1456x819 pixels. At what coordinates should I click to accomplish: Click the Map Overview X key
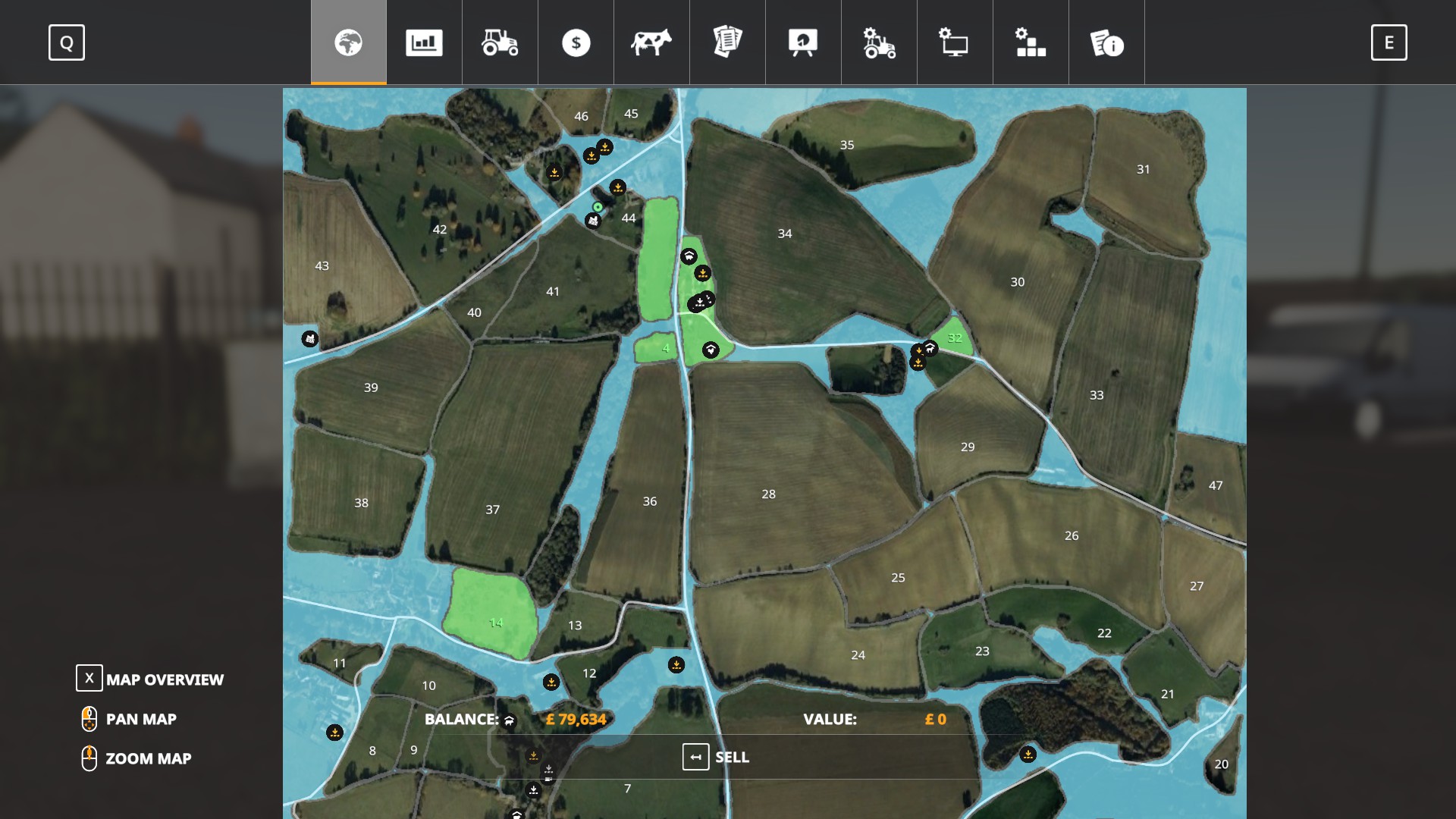click(x=89, y=678)
